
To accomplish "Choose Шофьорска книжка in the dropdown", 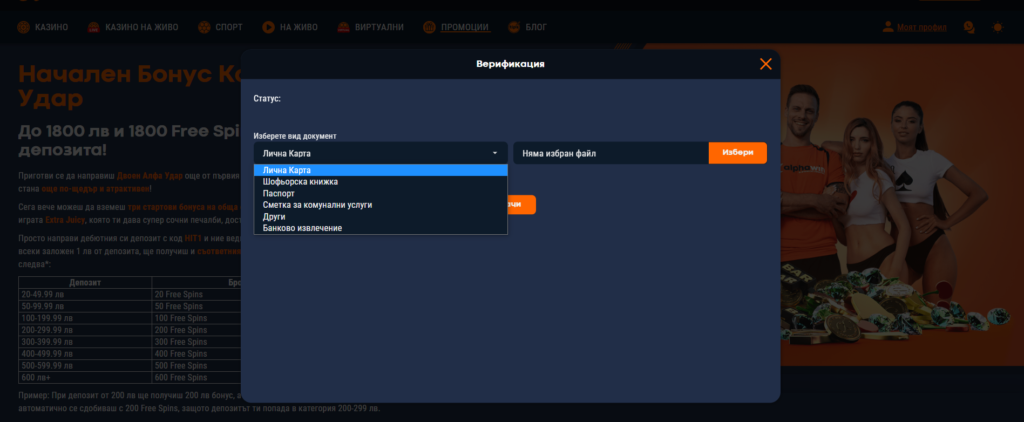I will (300, 182).
